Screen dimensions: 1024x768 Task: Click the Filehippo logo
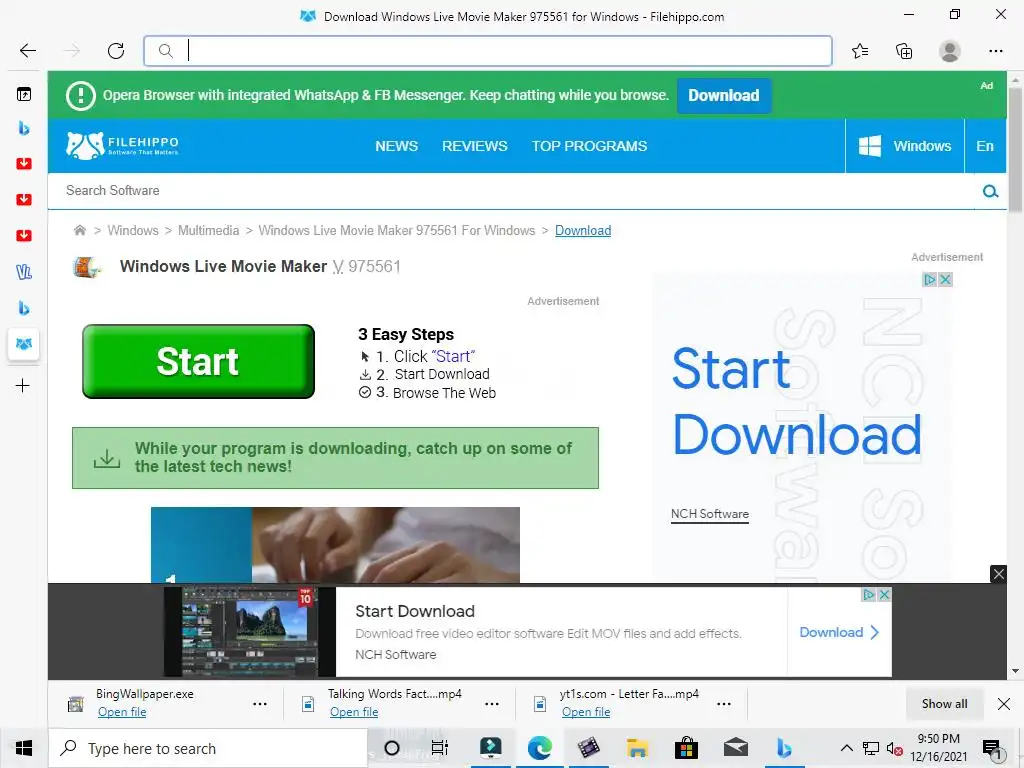[x=122, y=146]
